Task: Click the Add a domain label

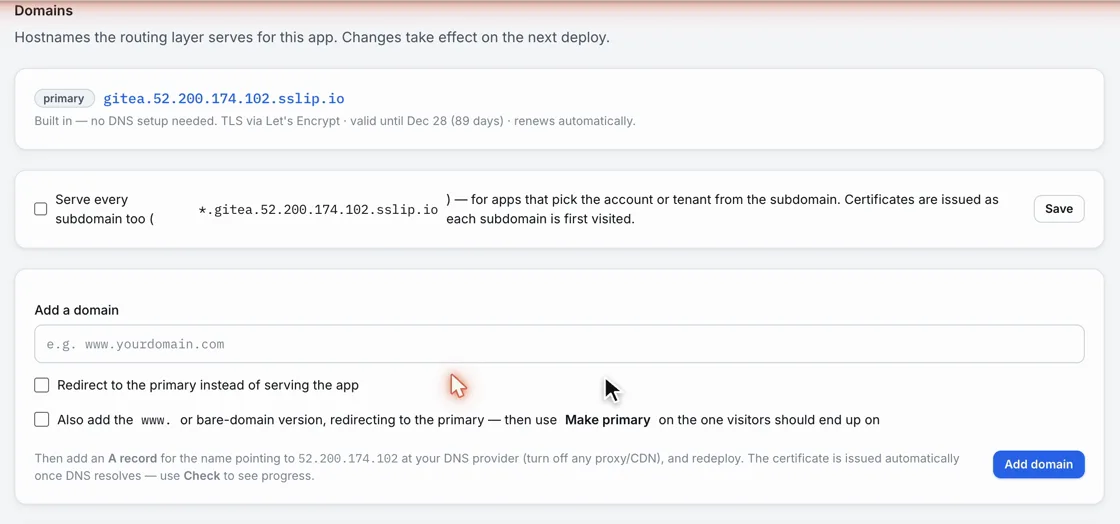Action: coord(76,311)
